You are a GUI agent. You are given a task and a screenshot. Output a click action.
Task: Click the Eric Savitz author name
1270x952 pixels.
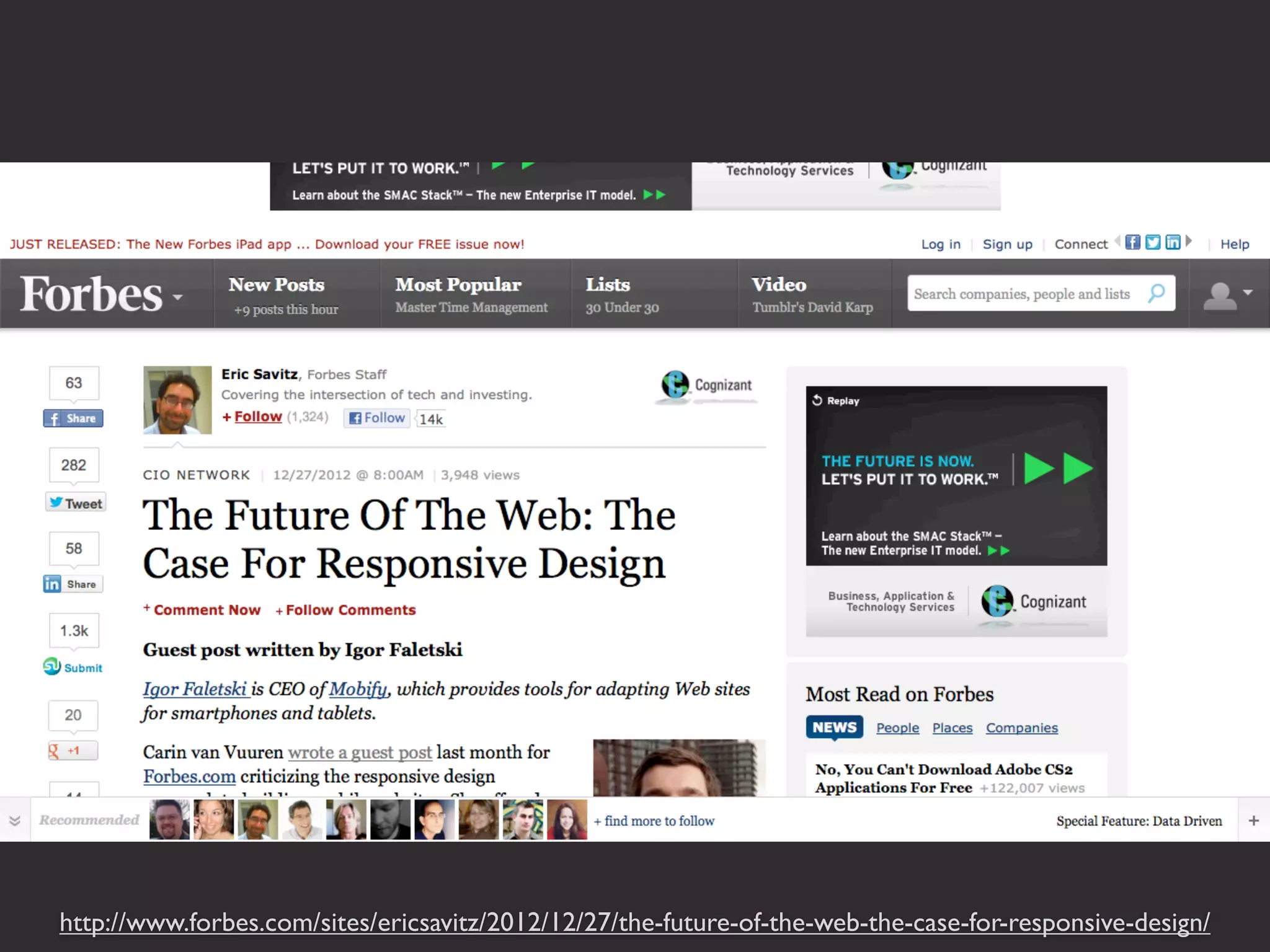260,374
